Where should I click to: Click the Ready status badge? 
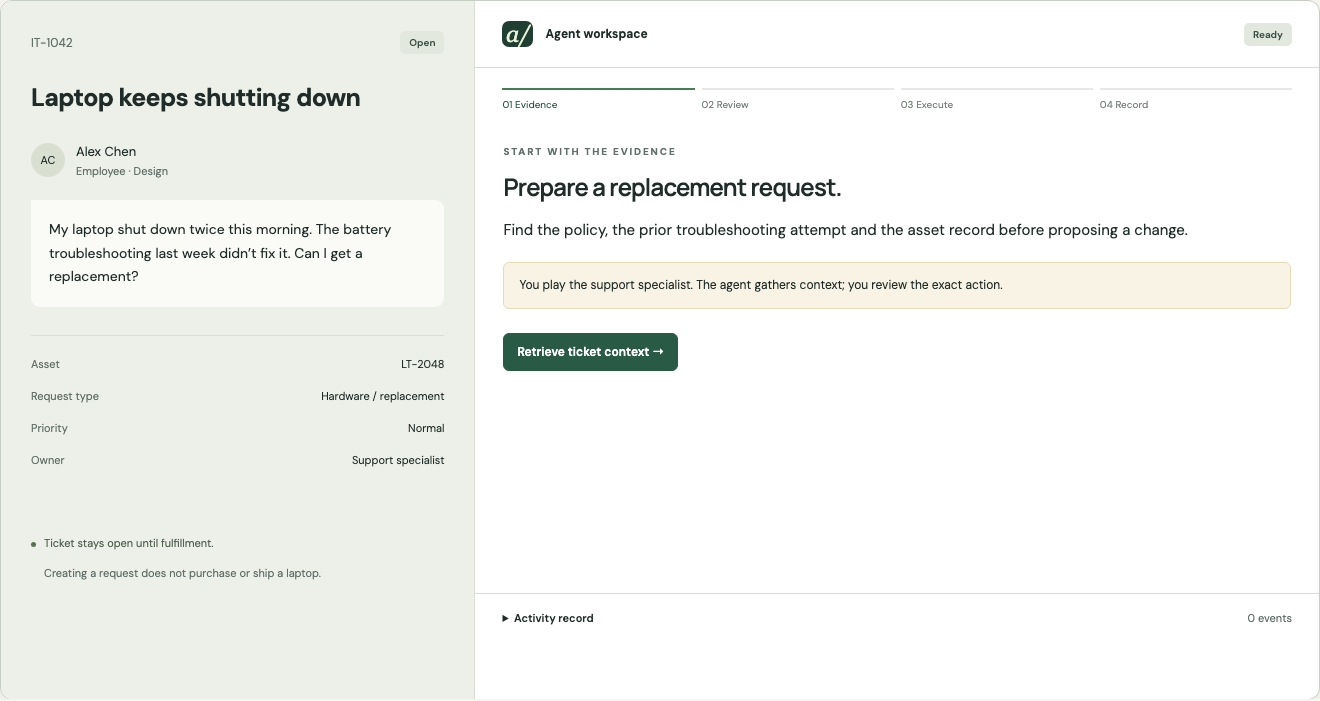coord(1267,35)
